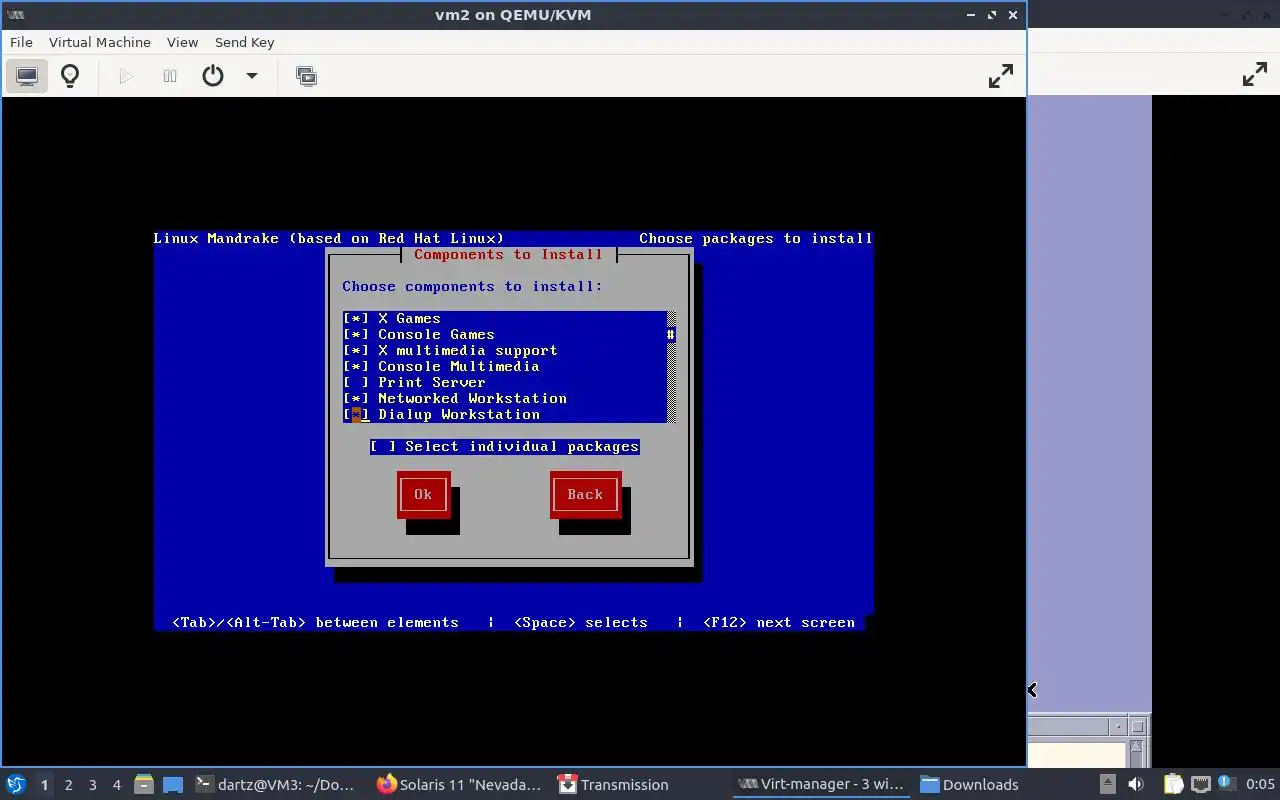The width and height of the screenshot is (1280, 800).
Task: Click the power shutdown icon
Action: [213, 76]
